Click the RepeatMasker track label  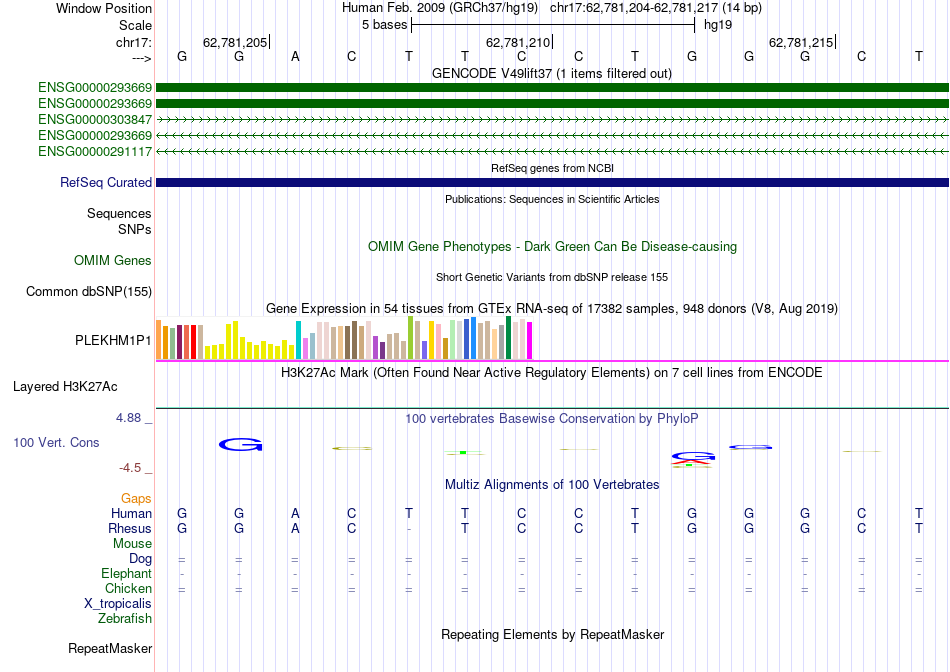pos(110,648)
